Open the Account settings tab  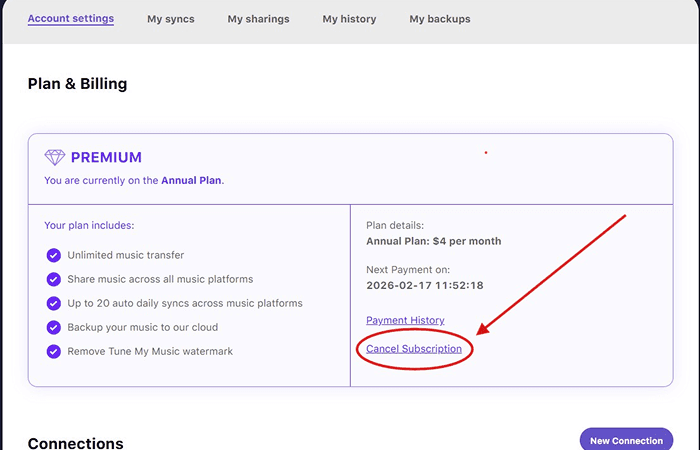(x=71, y=19)
